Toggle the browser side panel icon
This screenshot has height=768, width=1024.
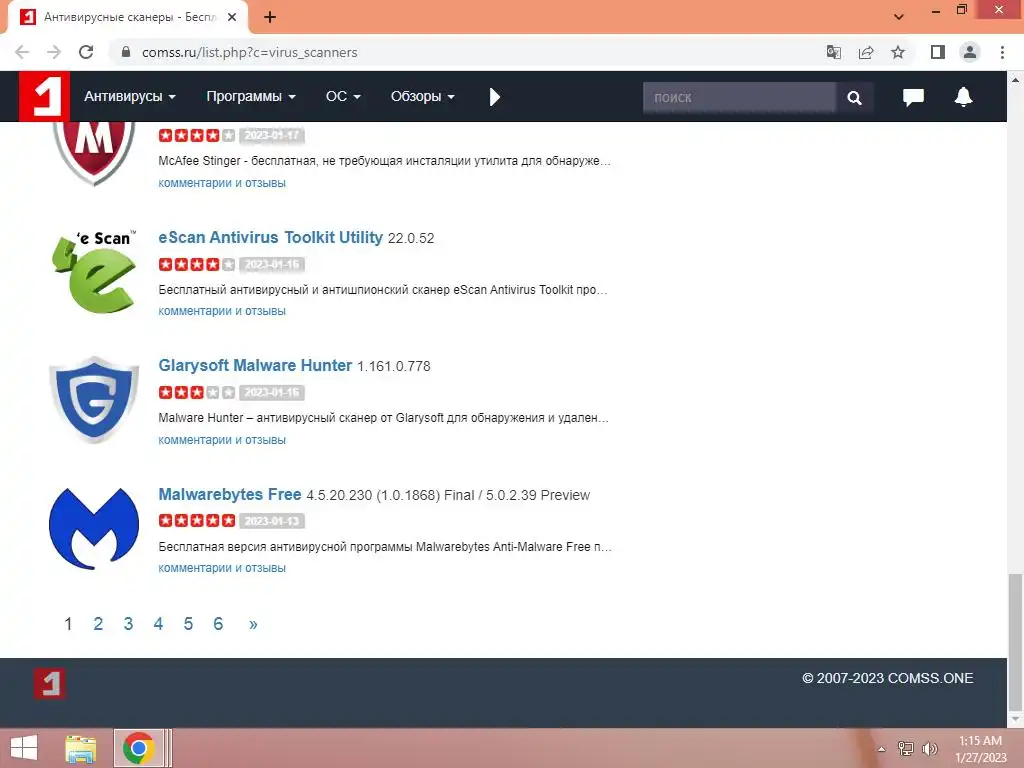click(x=938, y=52)
